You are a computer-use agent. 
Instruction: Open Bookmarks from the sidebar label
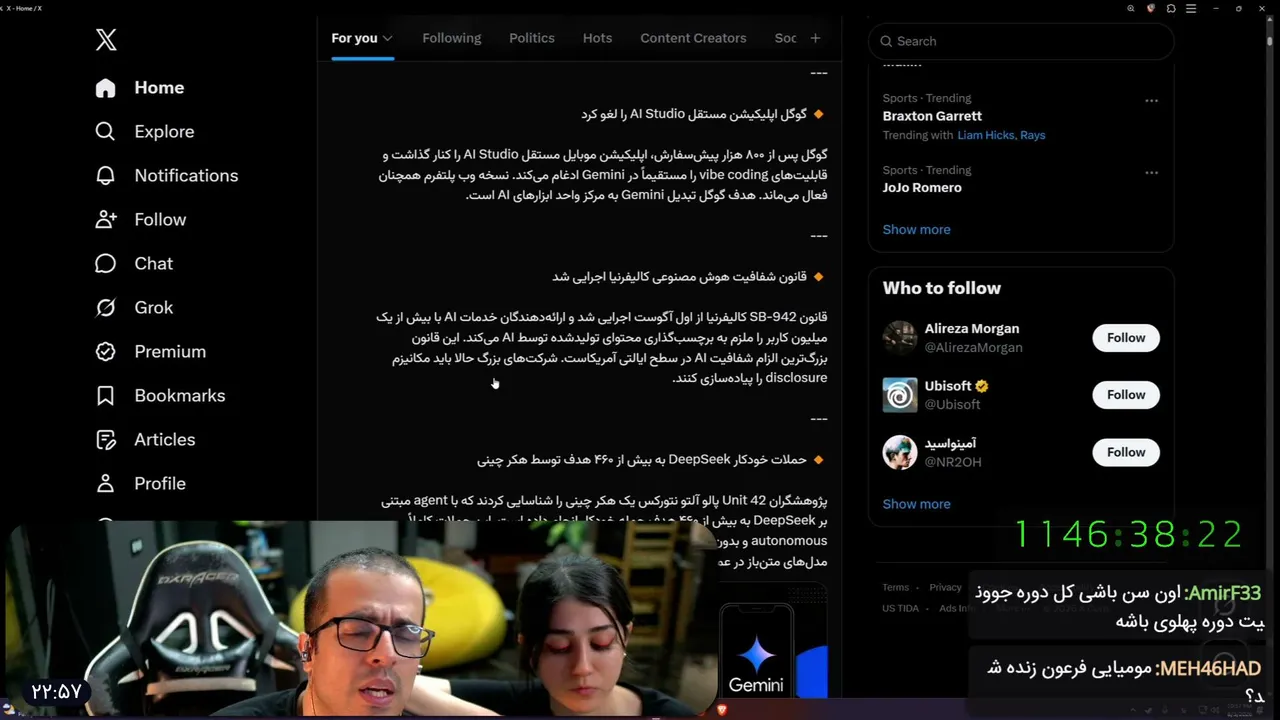tap(180, 396)
